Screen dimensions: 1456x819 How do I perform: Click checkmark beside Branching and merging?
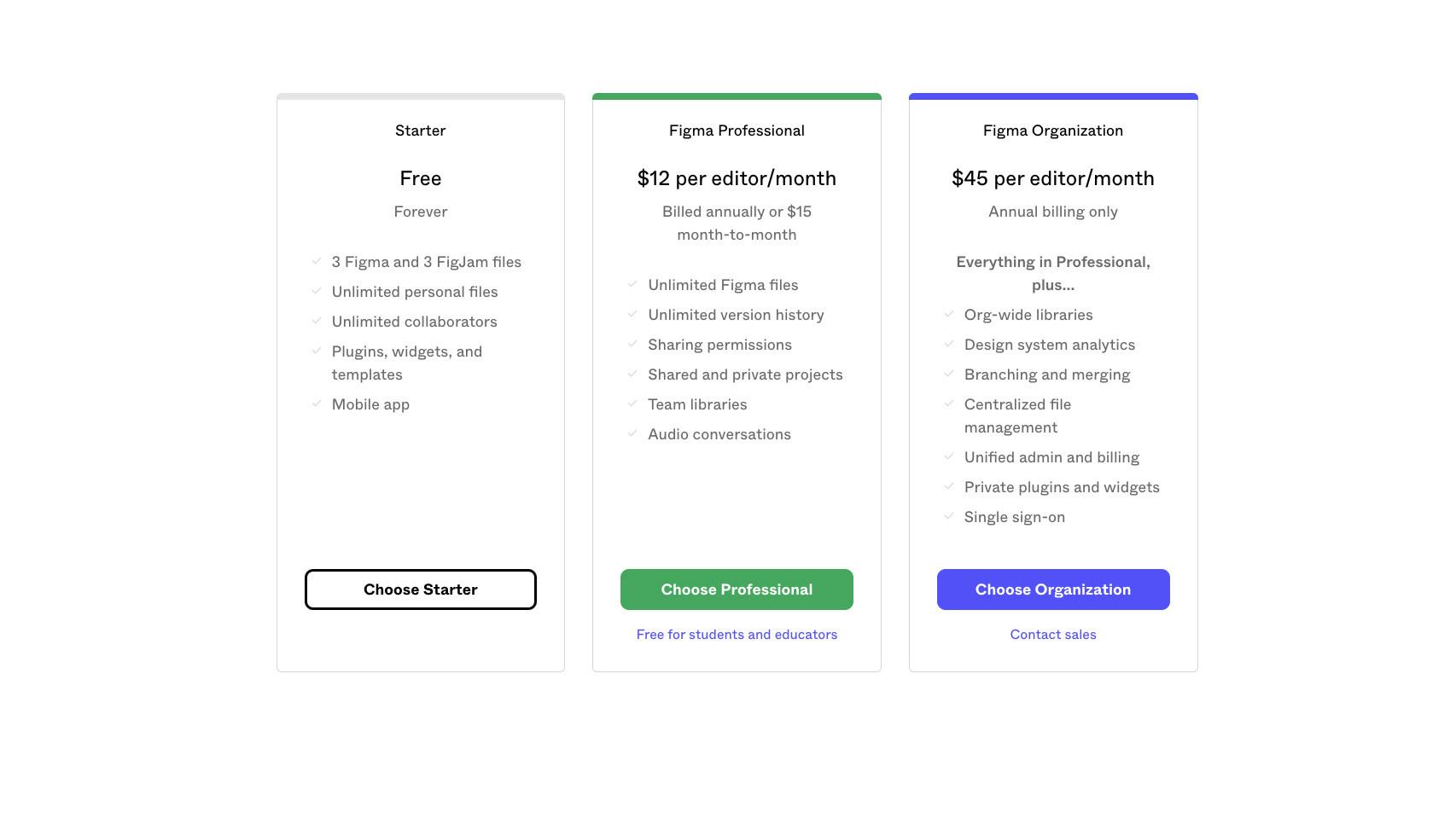coord(948,374)
